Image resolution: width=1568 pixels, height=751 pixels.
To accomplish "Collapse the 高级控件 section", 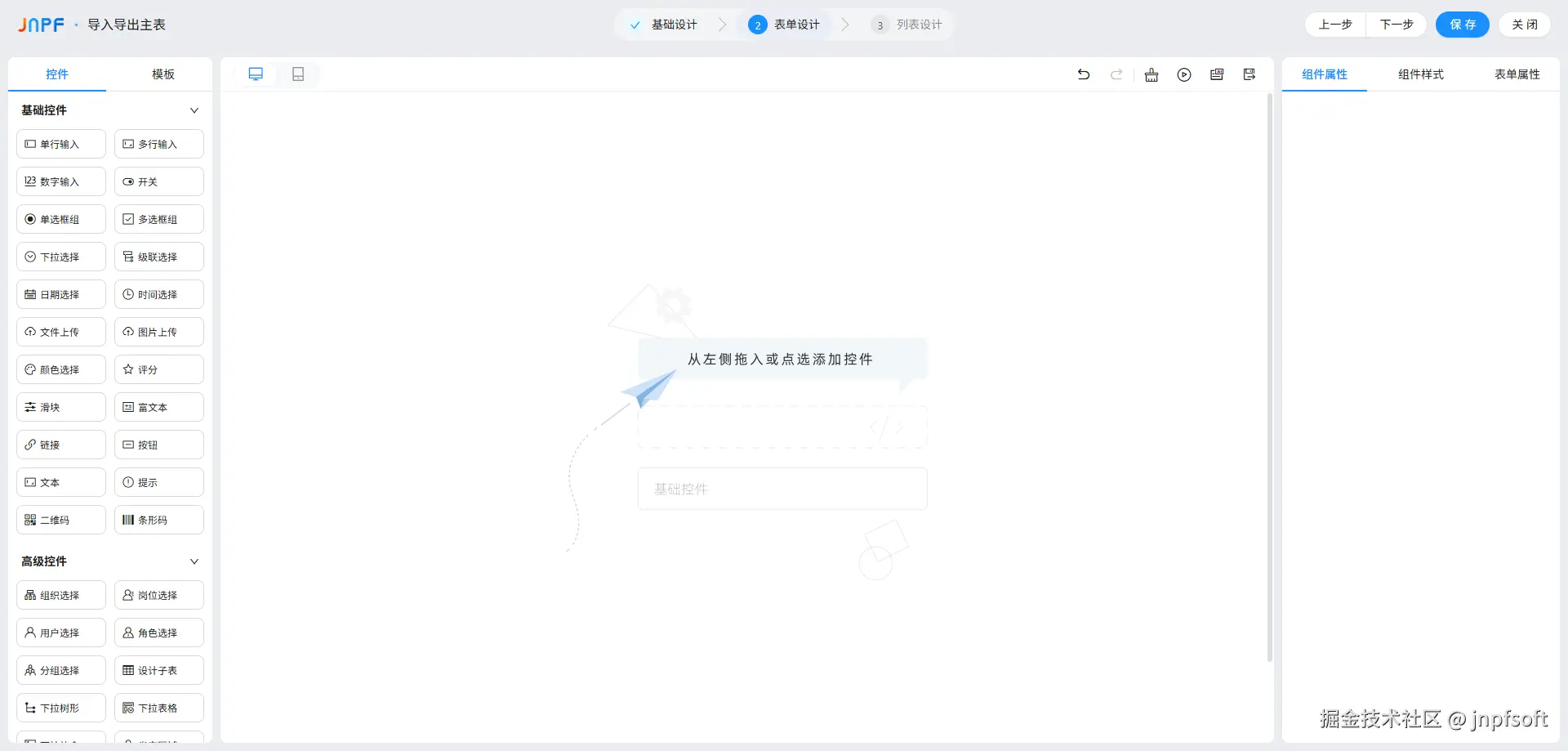I will tap(194, 561).
